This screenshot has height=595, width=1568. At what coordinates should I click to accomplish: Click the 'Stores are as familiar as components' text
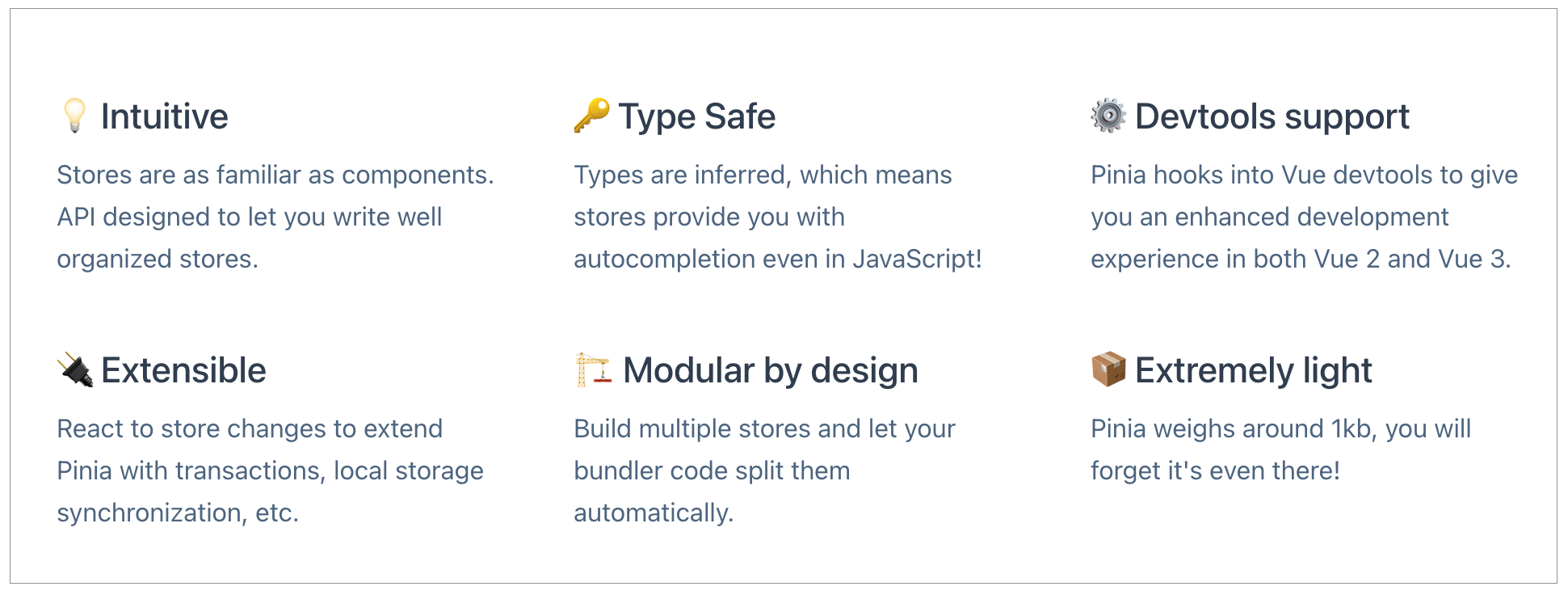(x=275, y=175)
